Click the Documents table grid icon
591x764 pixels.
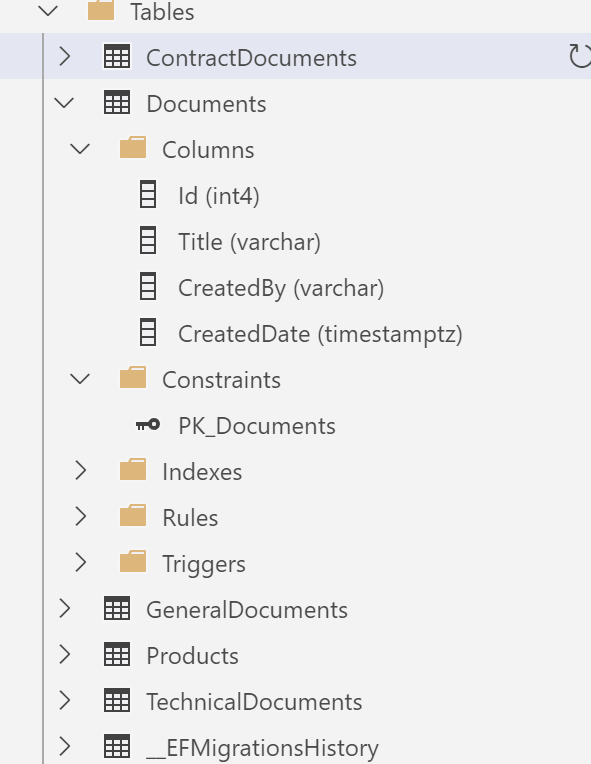(x=117, y=103)
